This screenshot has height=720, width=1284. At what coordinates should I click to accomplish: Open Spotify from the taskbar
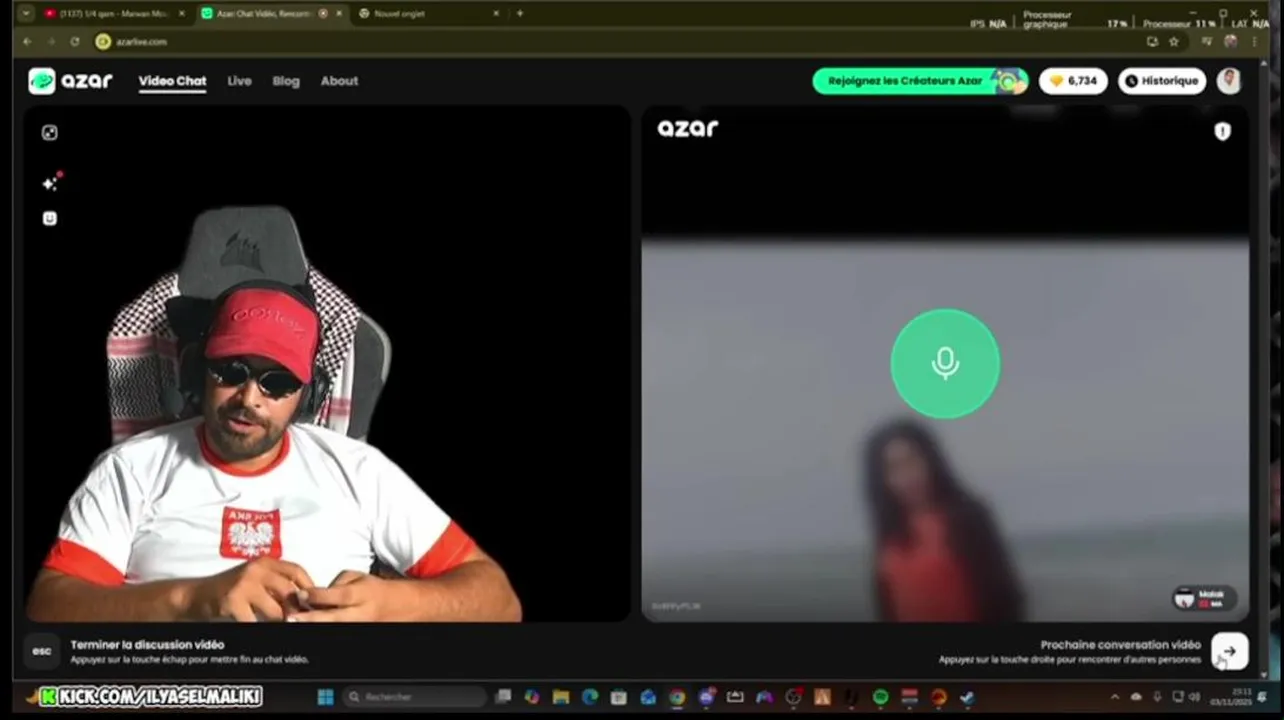tap(881, 697)
